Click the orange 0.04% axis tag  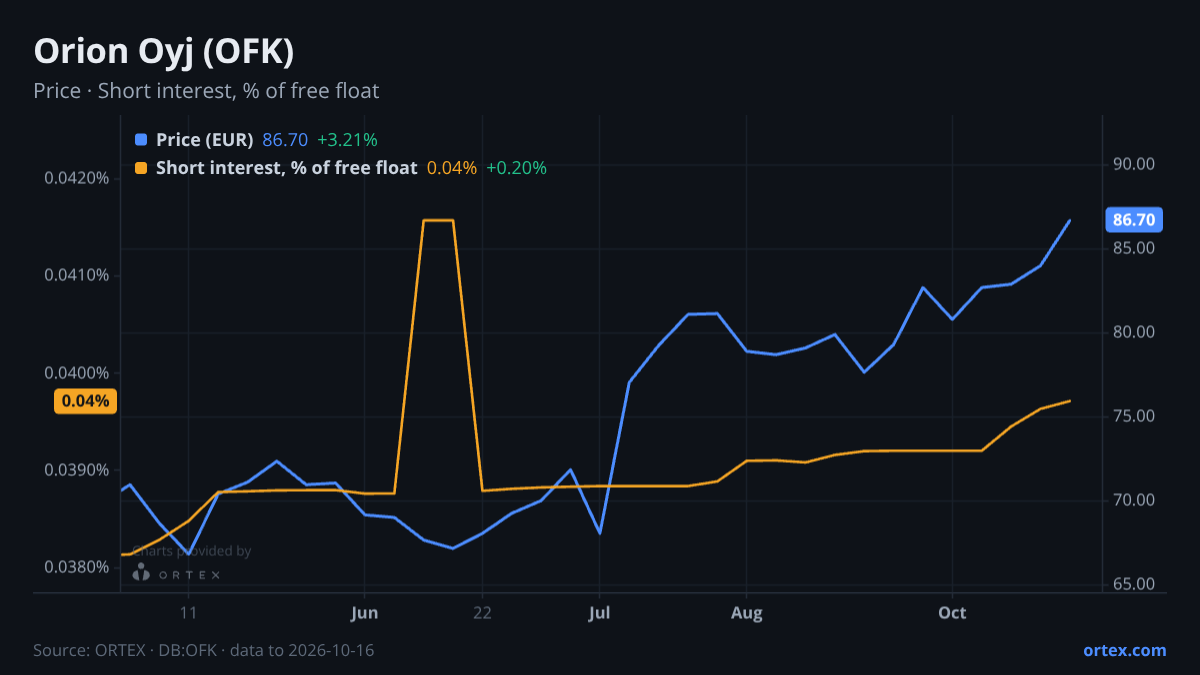pyautogui.click(x=86, y=402)
